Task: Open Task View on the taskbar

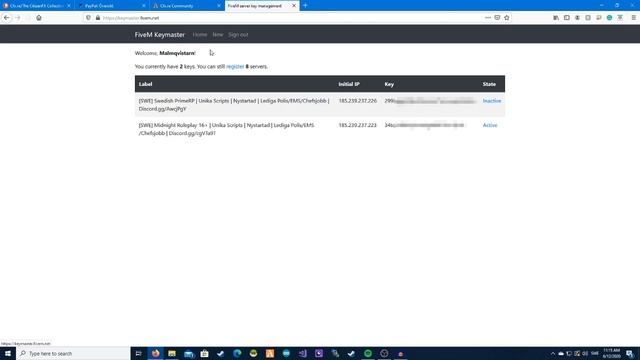Action: point(138,353)
